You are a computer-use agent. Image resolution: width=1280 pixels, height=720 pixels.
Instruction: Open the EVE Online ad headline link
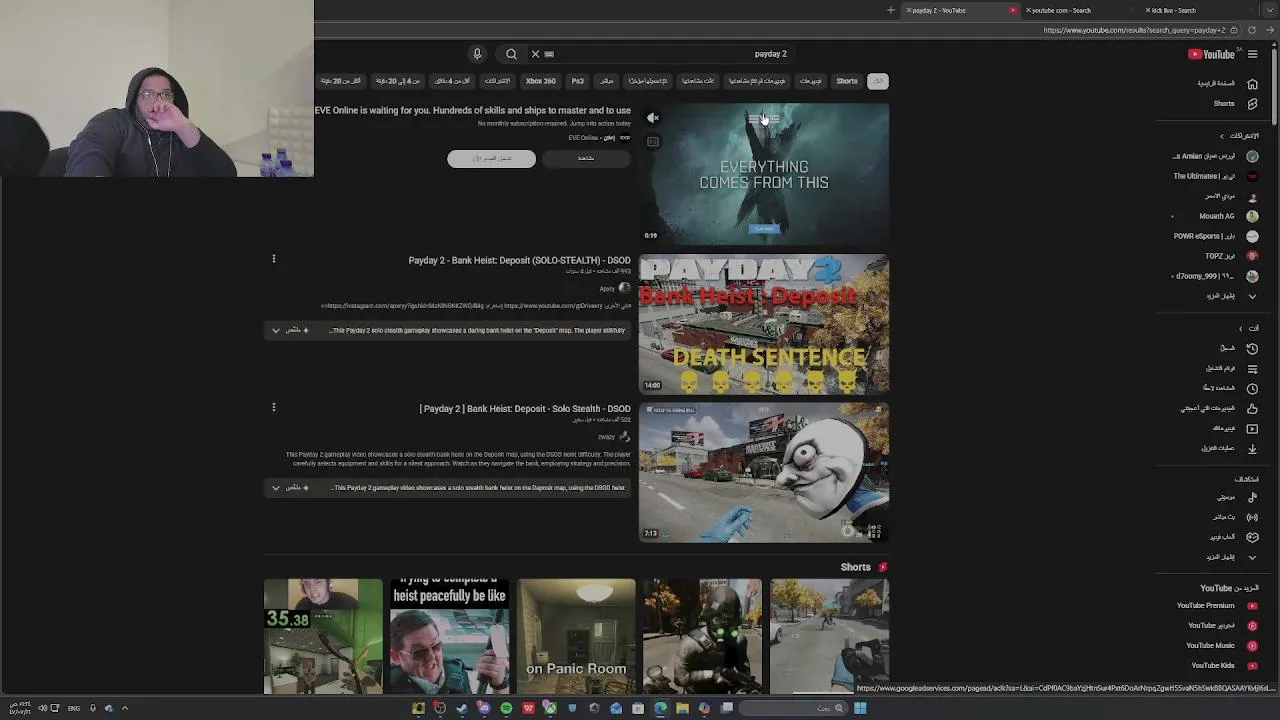[473, 110]
